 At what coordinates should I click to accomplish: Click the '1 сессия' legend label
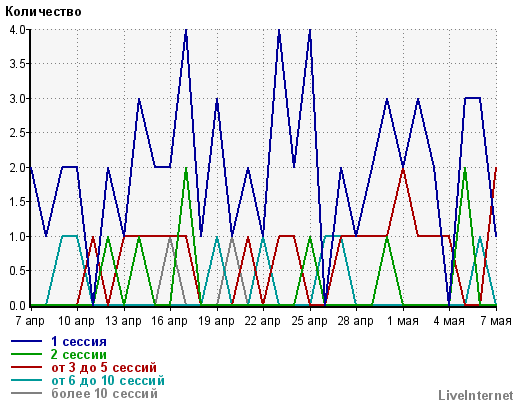pos(79,342)
